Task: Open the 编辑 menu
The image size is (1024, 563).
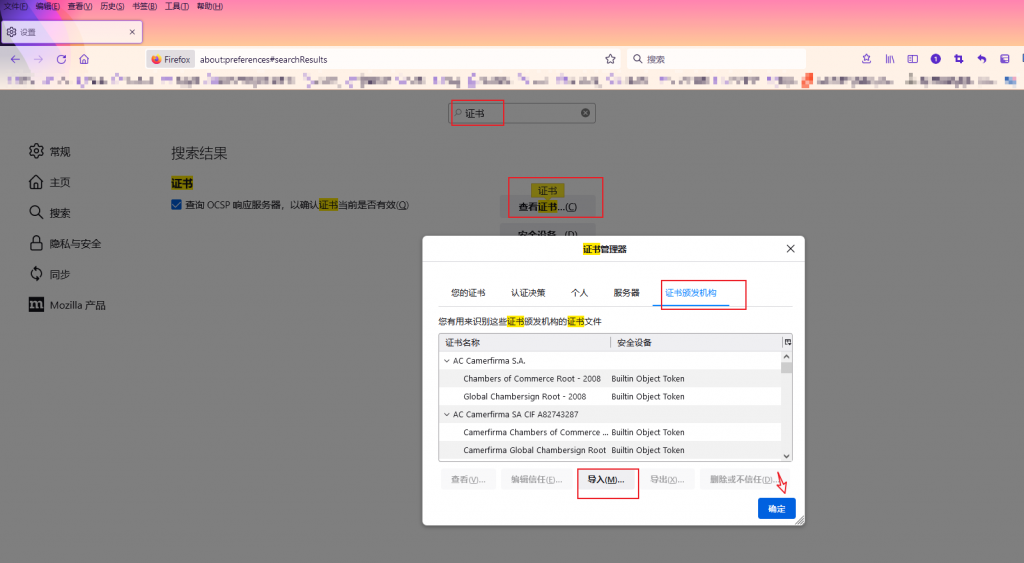Action: [48, 7]
